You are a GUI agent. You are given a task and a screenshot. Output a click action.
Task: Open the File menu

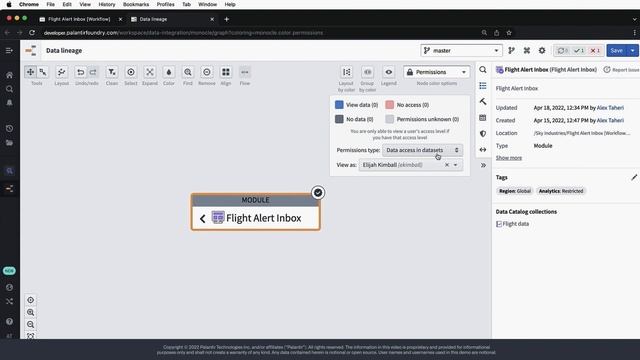coord(51,4)
